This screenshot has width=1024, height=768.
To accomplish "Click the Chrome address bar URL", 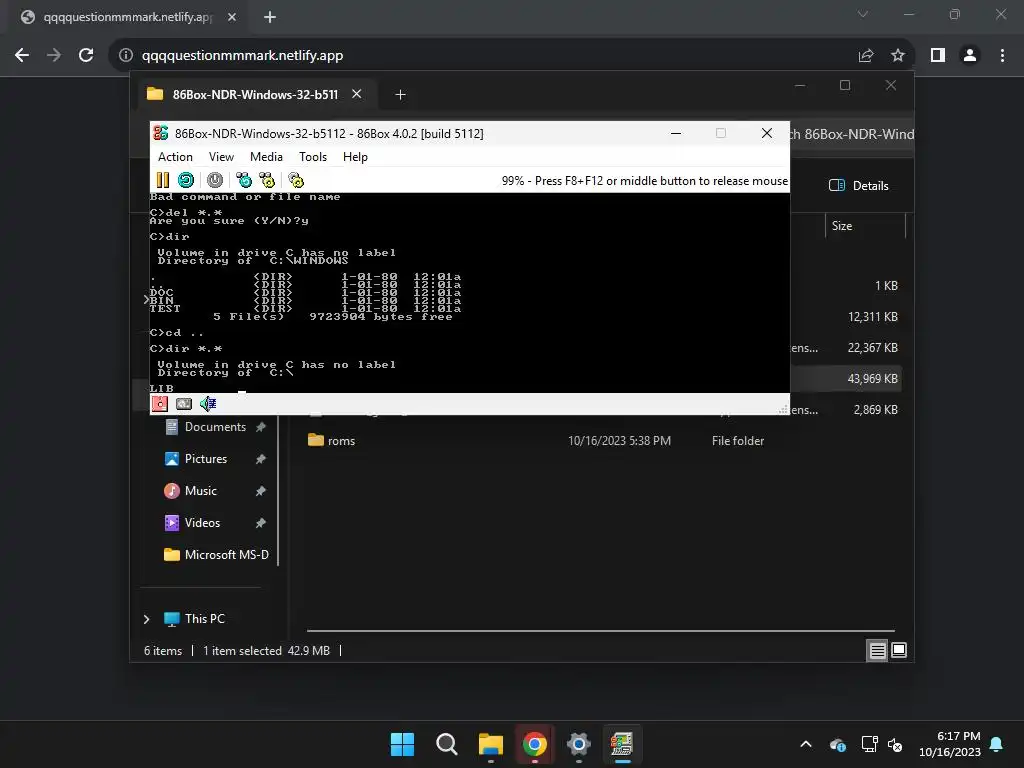I will [x=242, y=56].
